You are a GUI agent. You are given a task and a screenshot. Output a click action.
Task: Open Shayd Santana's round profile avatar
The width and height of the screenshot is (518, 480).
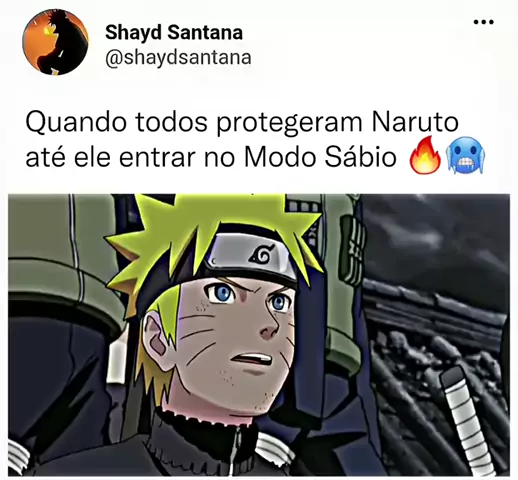(x=55, y=42)
